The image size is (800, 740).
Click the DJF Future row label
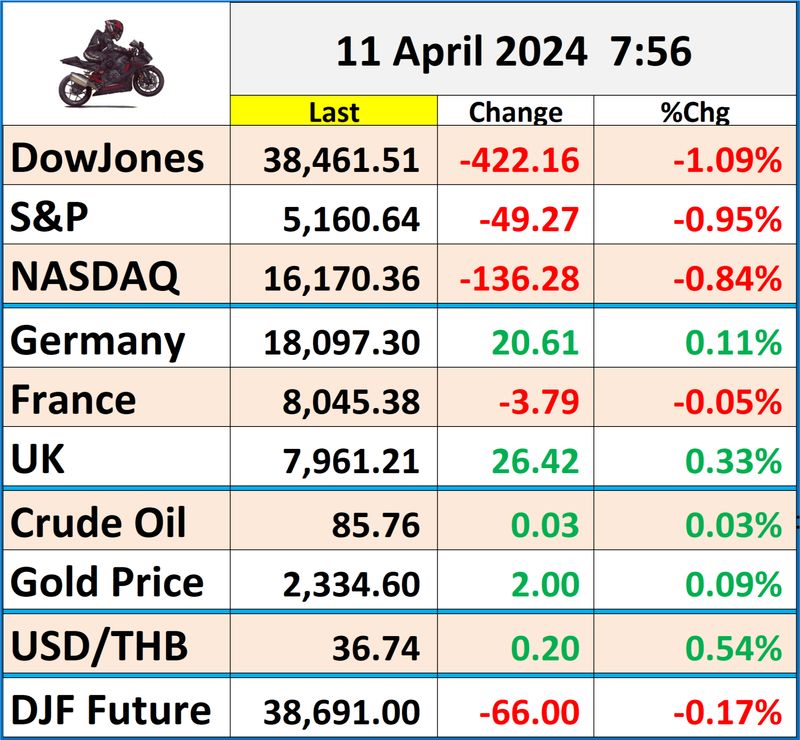(x=110, y=711)
